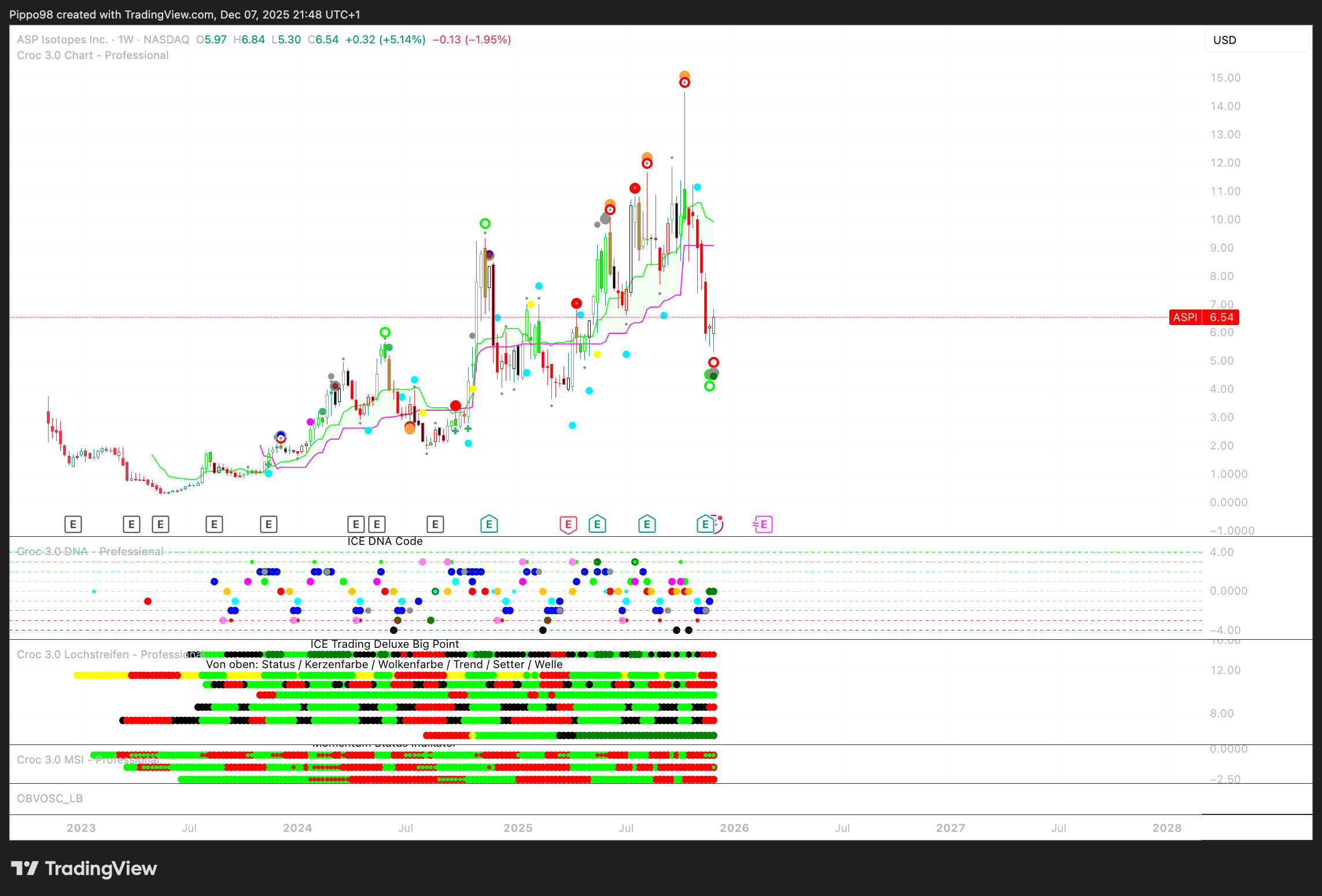
Task: Open the 1W timeframe in the symbol legend
Action: (126, 40)
